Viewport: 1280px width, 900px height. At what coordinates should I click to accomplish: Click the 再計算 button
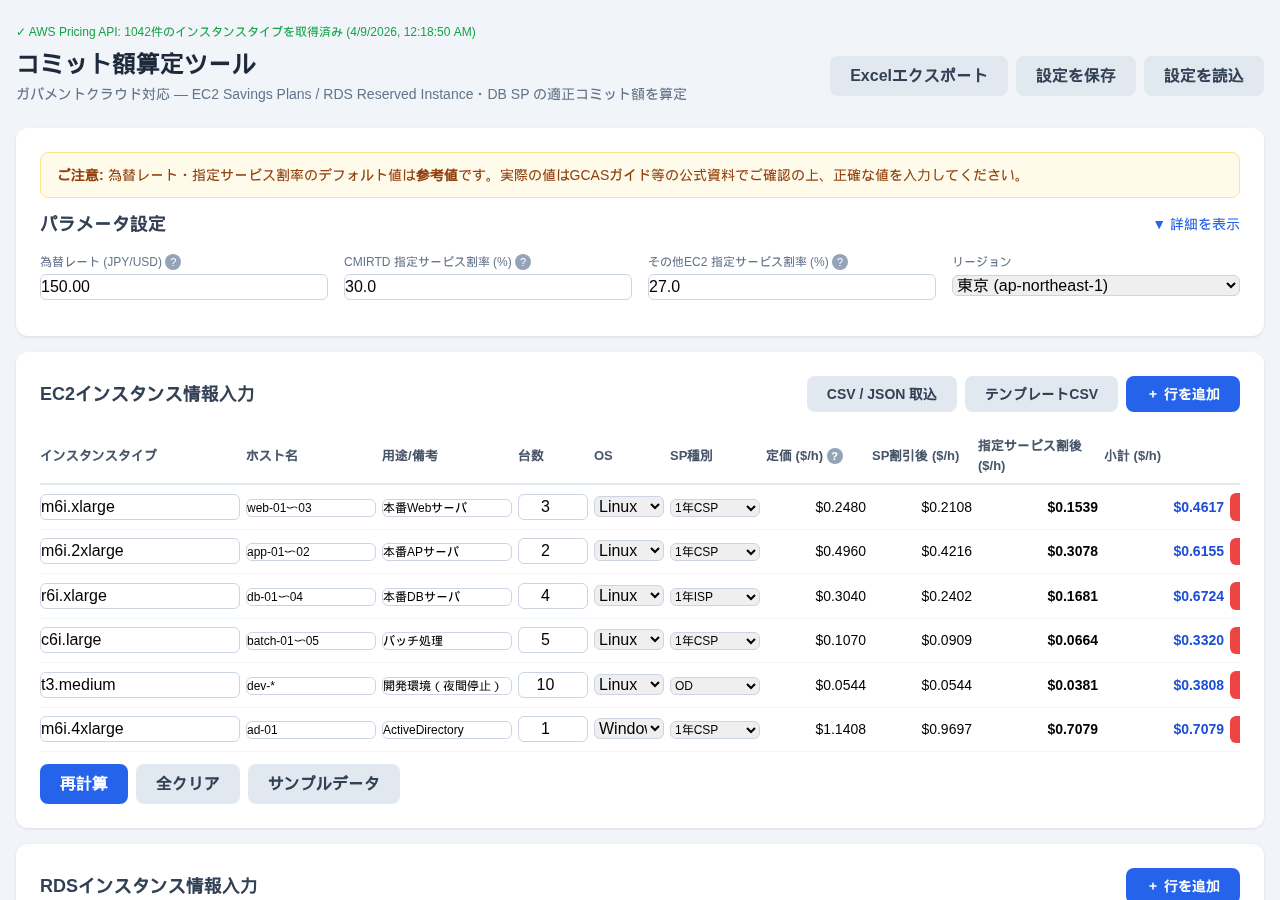click(84, 784)
